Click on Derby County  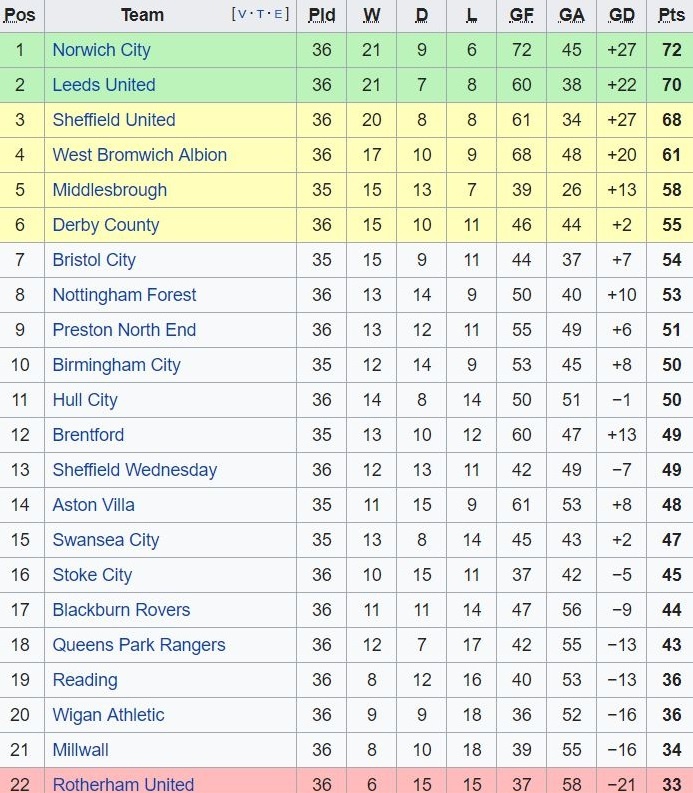(106, 225)
